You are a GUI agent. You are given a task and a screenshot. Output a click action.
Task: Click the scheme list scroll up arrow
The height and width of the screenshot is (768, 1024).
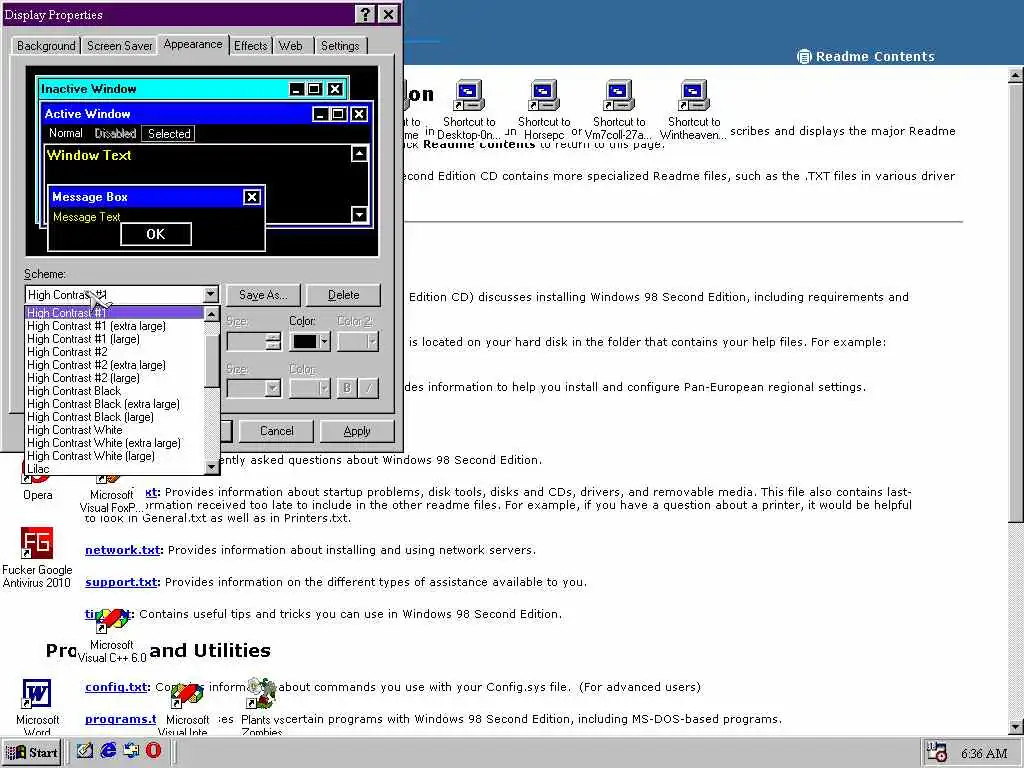click(x=212, y=314)
